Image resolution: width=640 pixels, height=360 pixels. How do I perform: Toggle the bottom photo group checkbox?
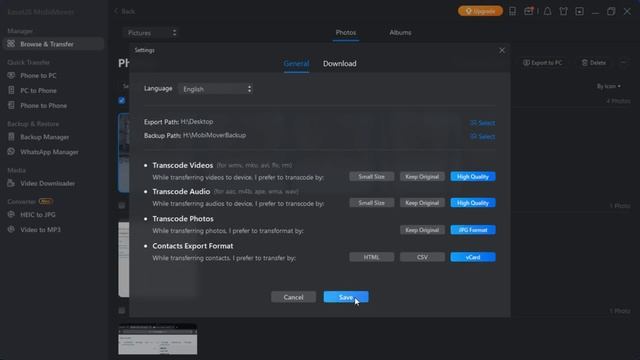[x=122, y=311]
